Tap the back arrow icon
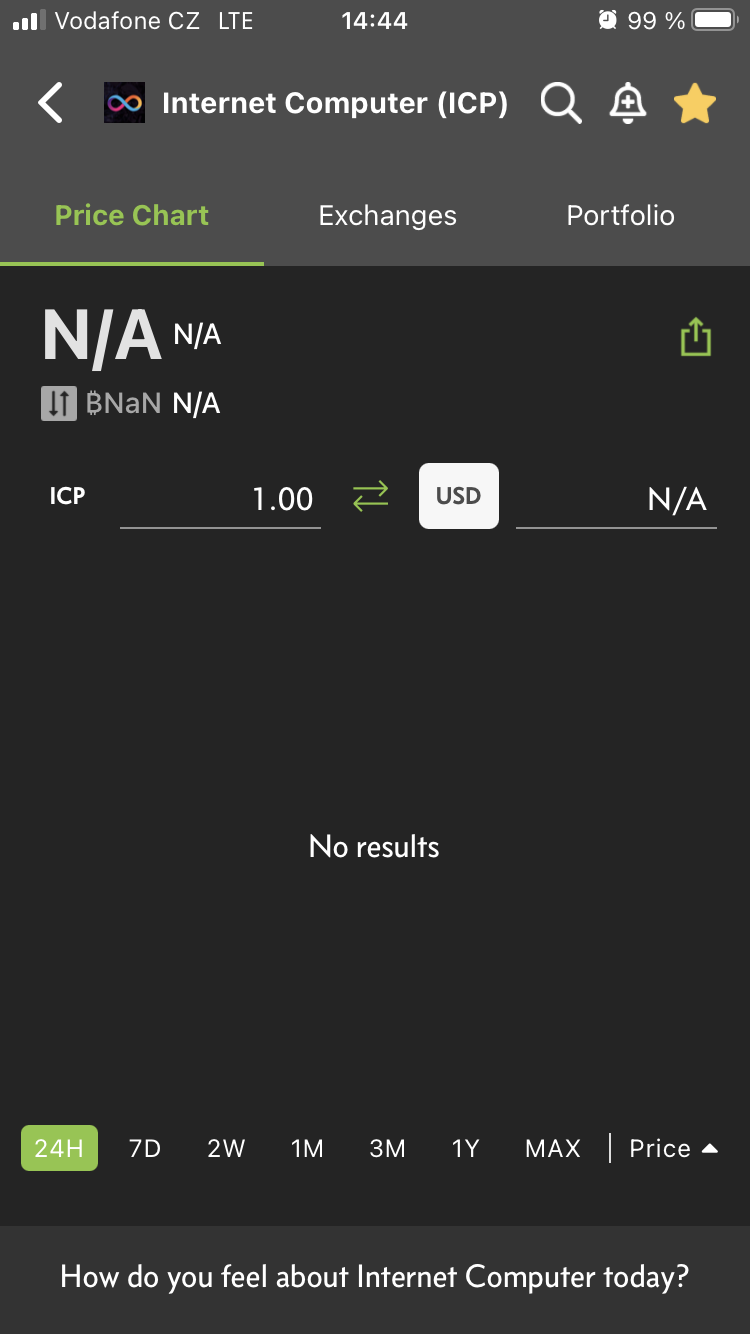The image size is (750, 1334). point(51,103)
